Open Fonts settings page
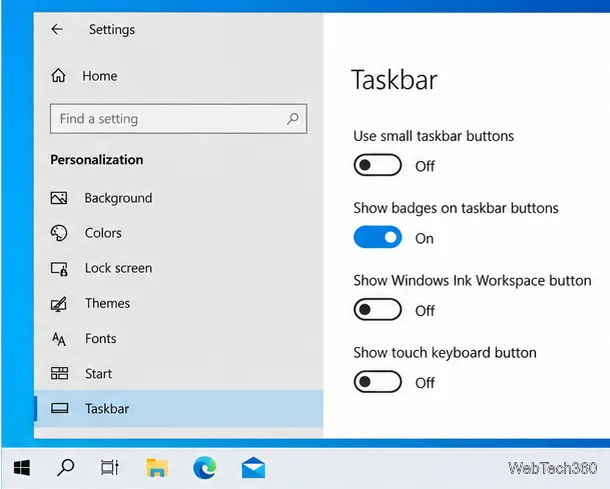 (179, 338)
